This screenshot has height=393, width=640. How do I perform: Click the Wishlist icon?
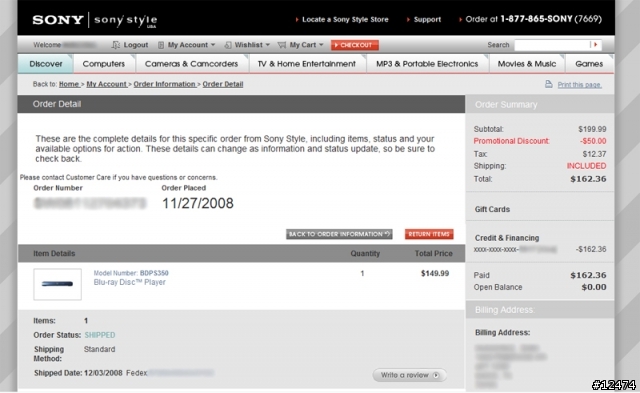[x=228, y=45]
